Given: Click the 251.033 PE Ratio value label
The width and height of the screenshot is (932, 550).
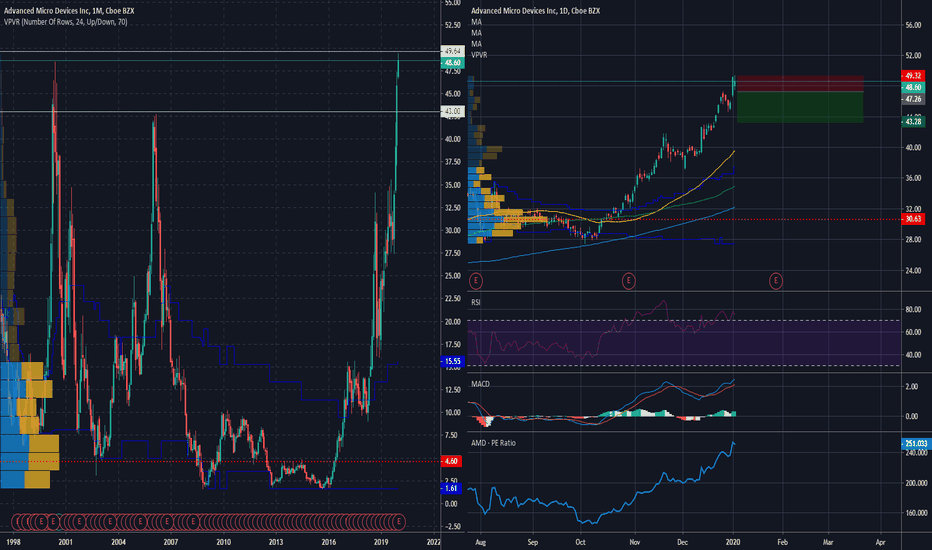Looking at the screenshot, I should point(915,444).
